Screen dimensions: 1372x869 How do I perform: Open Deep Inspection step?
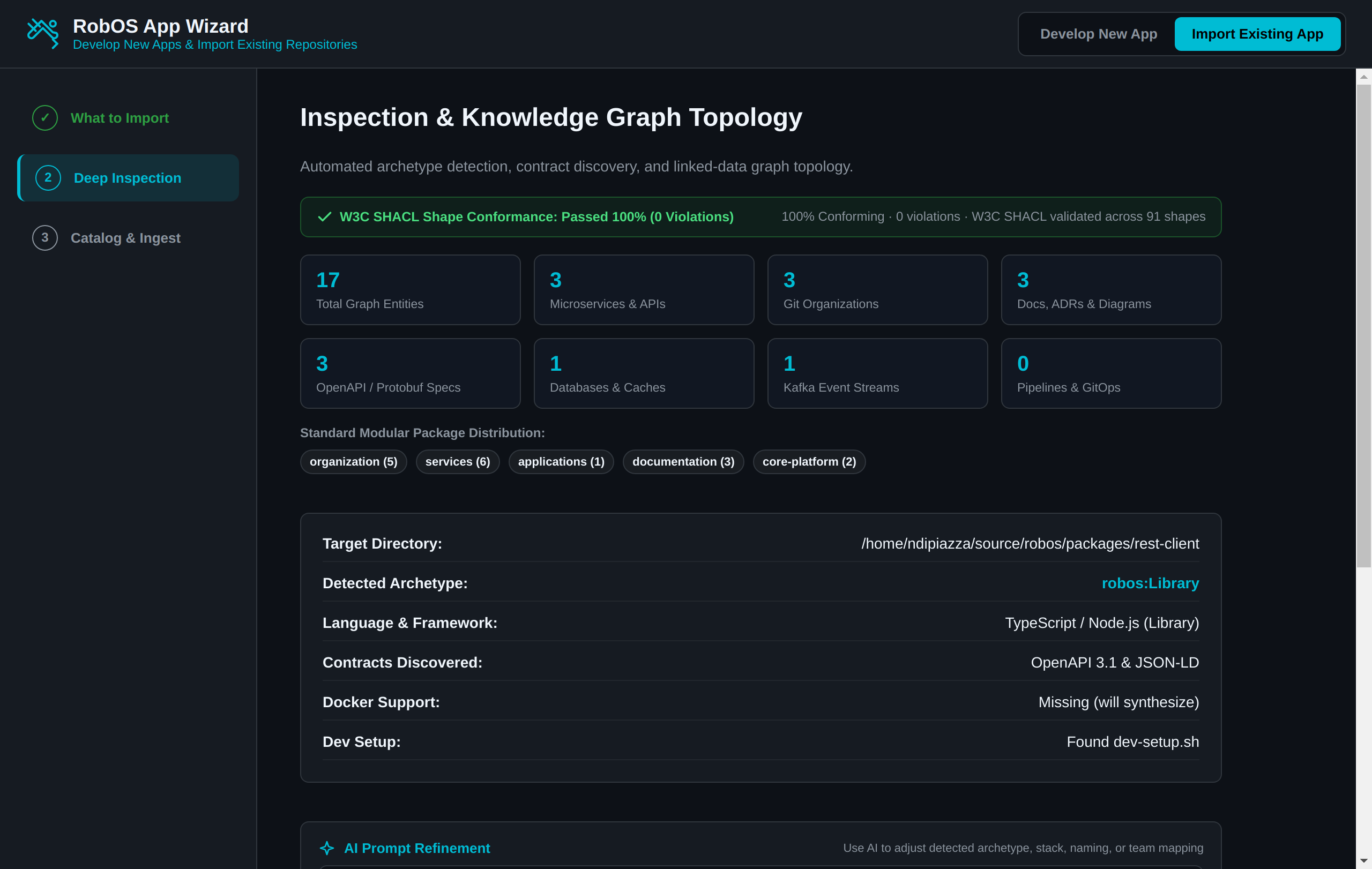tap(128, 178)
